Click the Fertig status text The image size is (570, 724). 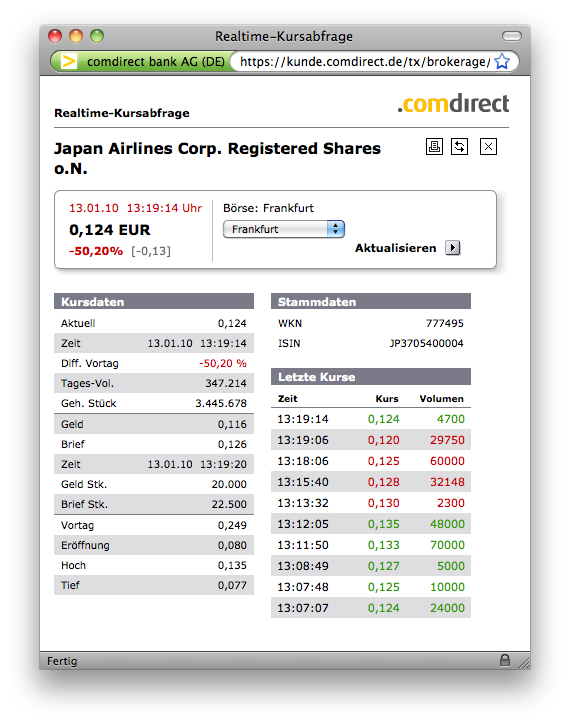pyautogui.click(x=62, y=661)
